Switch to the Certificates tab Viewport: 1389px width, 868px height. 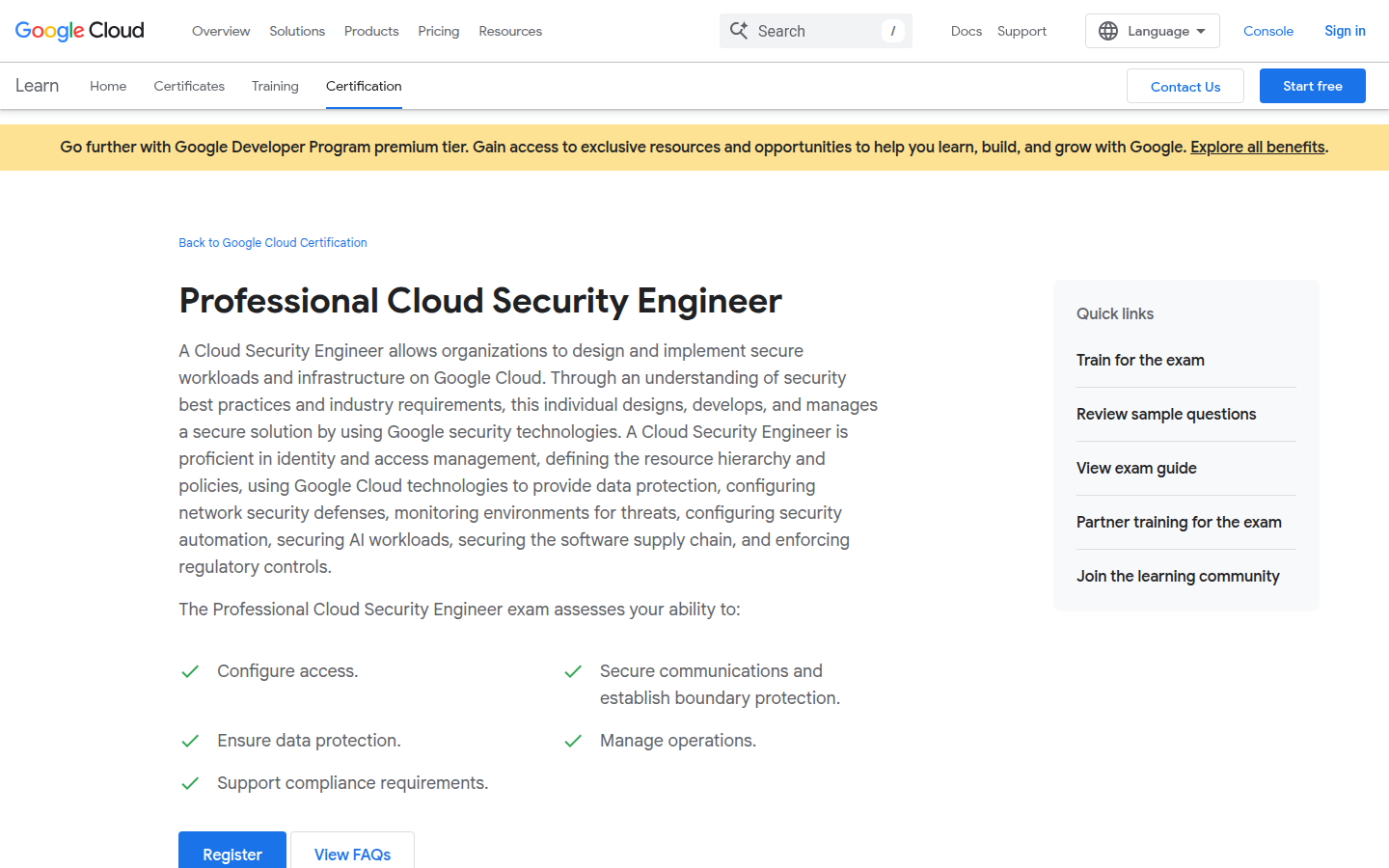(189, 86)
